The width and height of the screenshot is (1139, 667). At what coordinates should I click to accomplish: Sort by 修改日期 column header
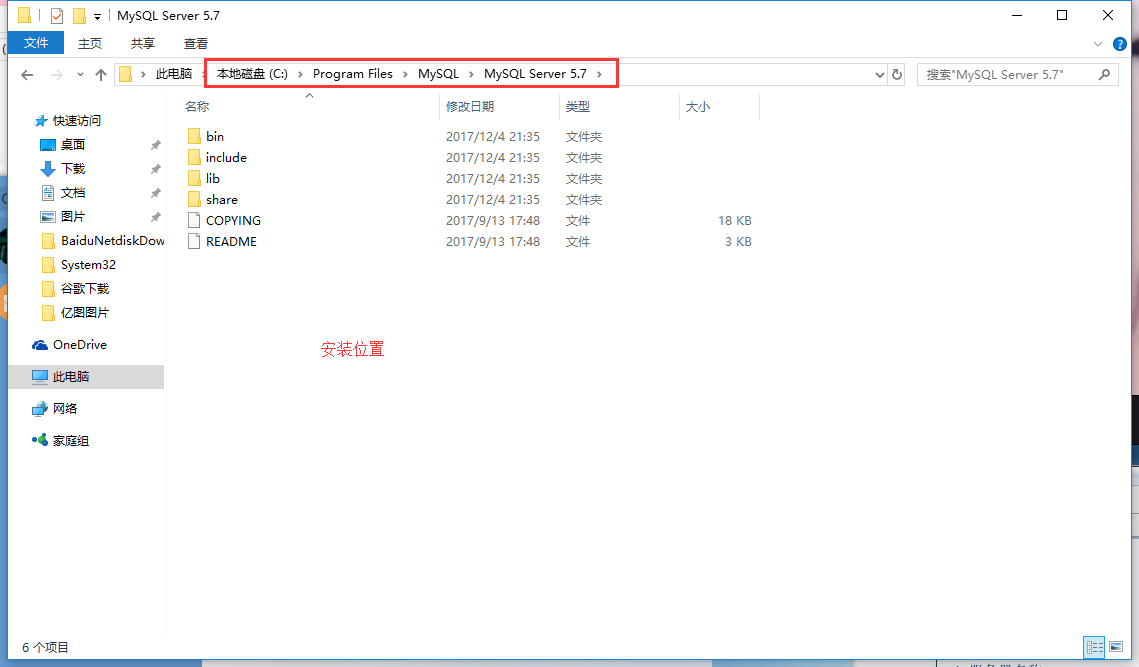(470, 107)
